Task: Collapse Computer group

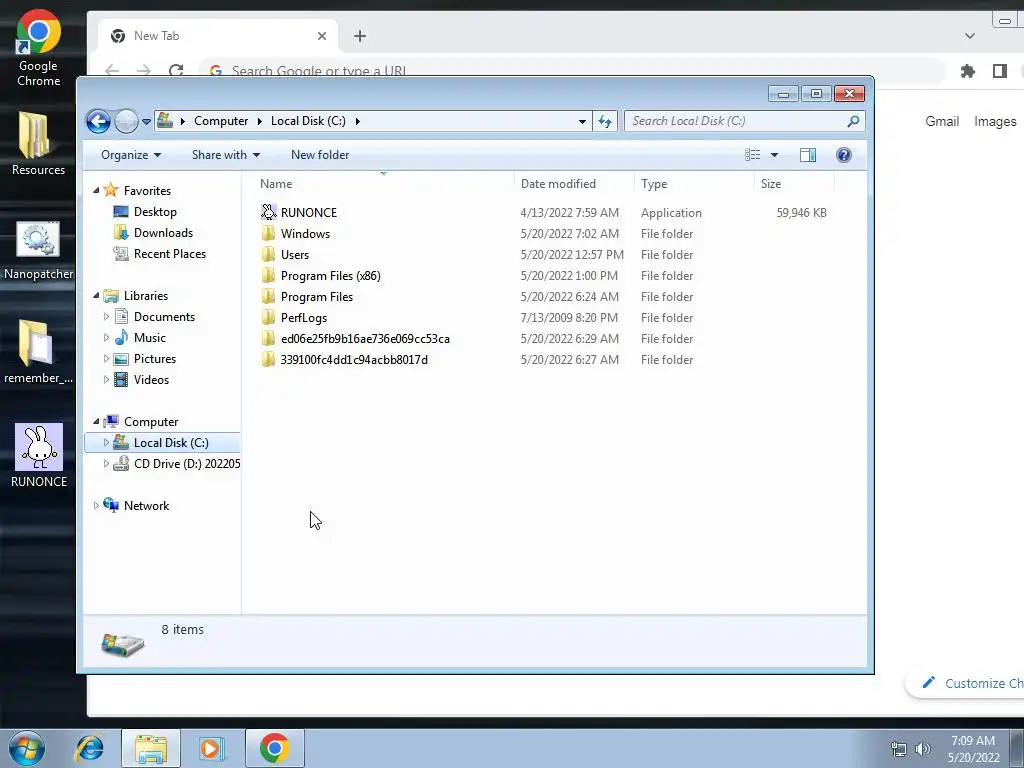Action: point(96,421)
